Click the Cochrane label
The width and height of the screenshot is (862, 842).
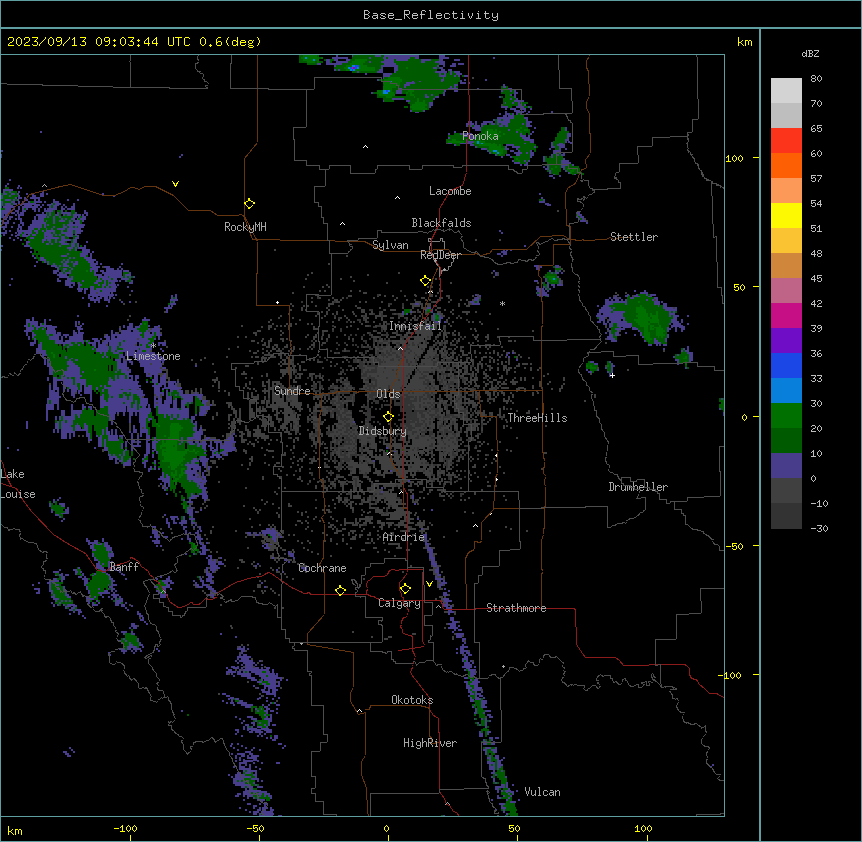(x=322, y=568)
